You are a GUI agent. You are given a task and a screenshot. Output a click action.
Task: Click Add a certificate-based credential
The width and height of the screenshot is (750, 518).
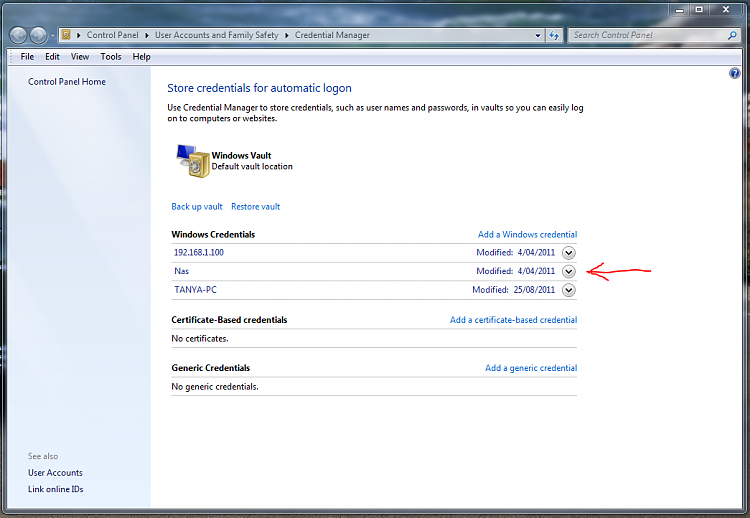click(513, 320)
